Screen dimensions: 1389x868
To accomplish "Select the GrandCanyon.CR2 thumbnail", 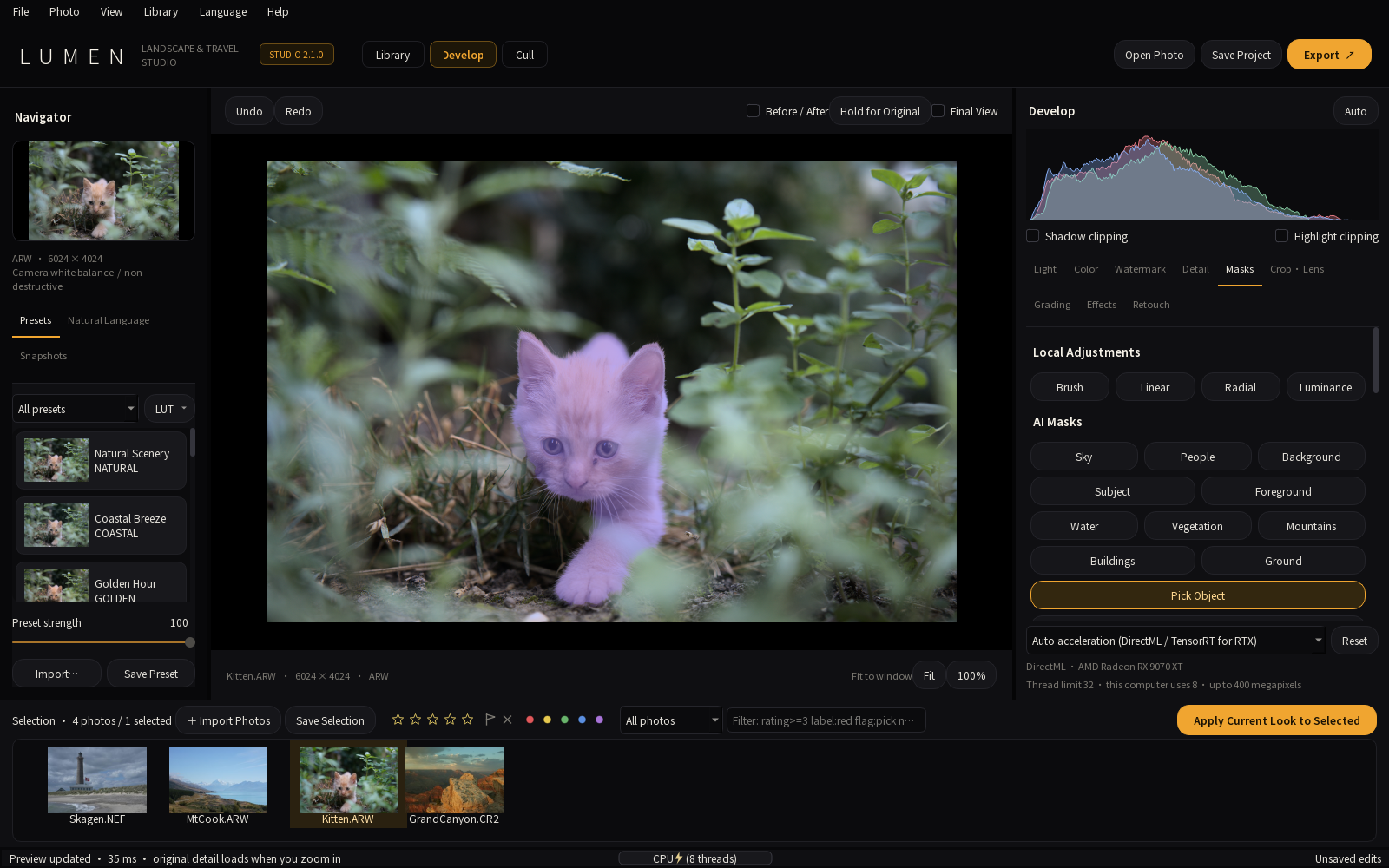I will point(454,786).
